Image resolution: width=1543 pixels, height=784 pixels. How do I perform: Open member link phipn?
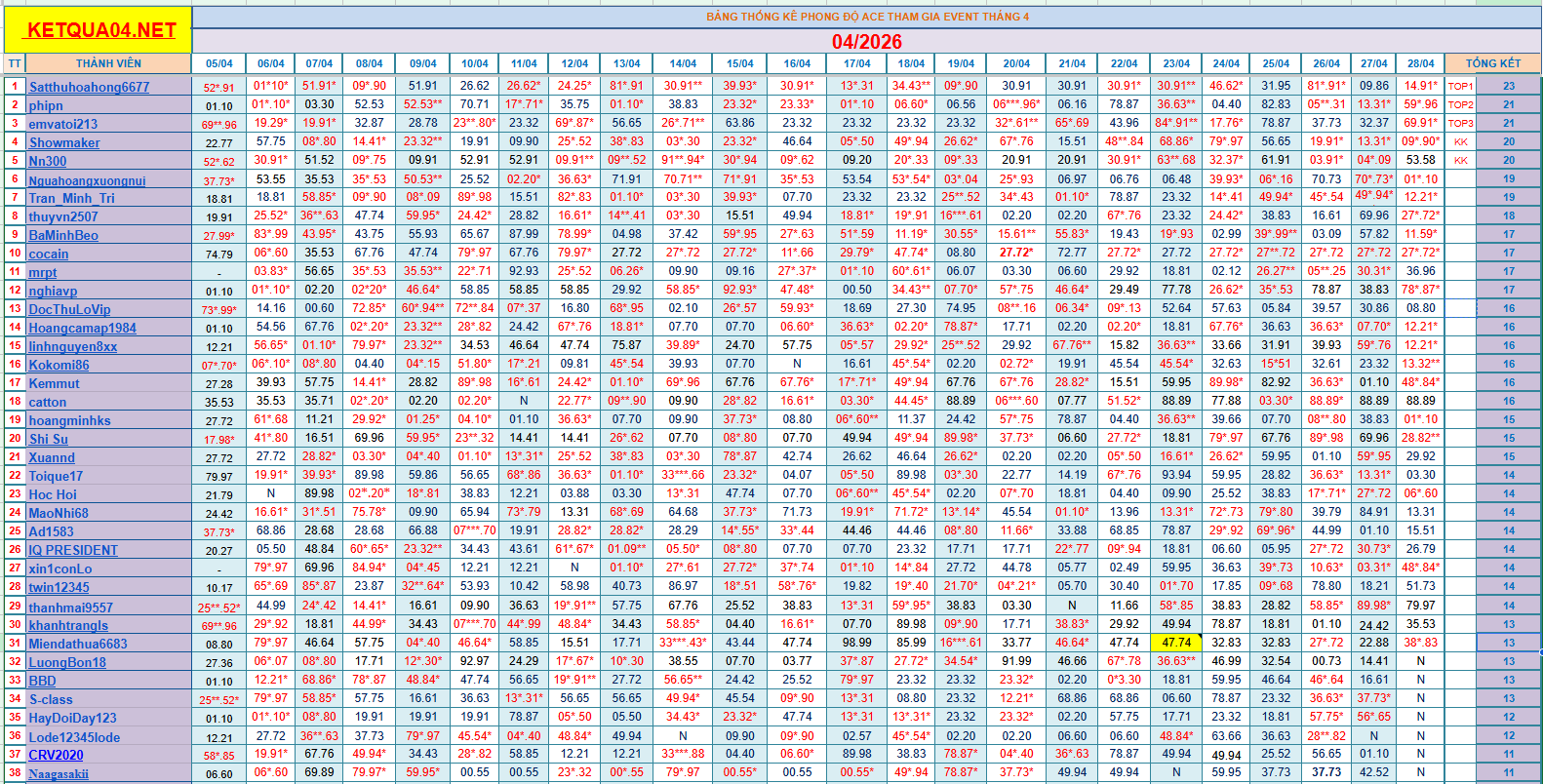point(46,105)
